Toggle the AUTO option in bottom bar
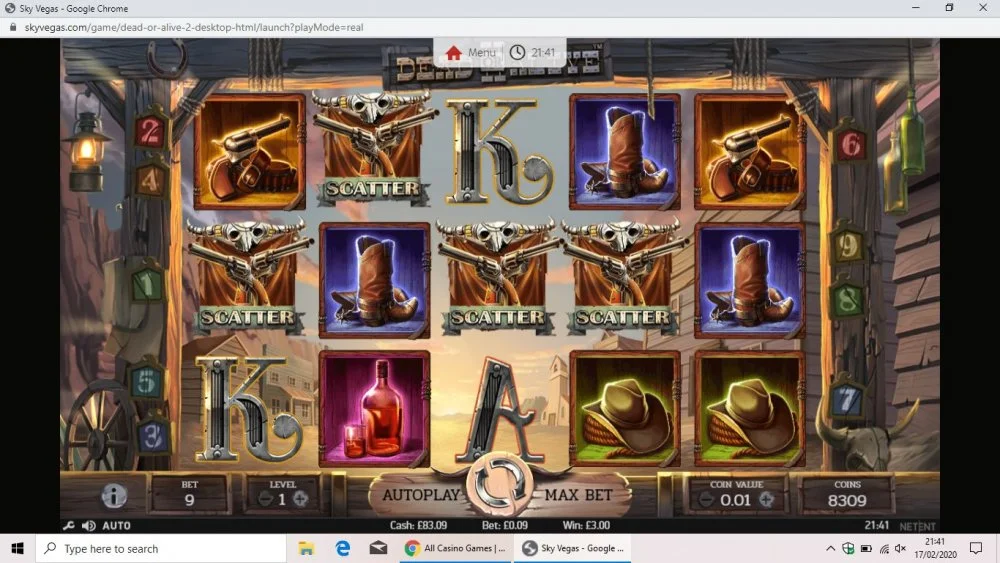 click(x=117, y=525)
